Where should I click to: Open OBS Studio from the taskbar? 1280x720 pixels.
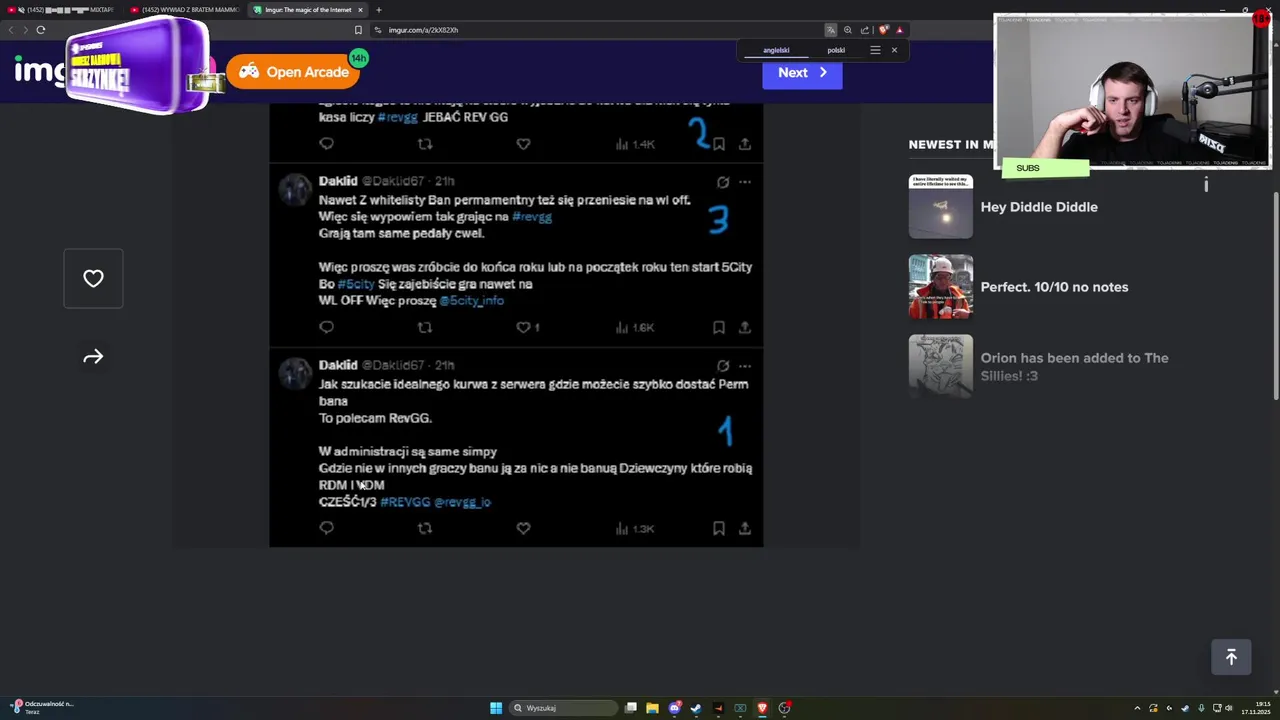click(x=784, y=708)
